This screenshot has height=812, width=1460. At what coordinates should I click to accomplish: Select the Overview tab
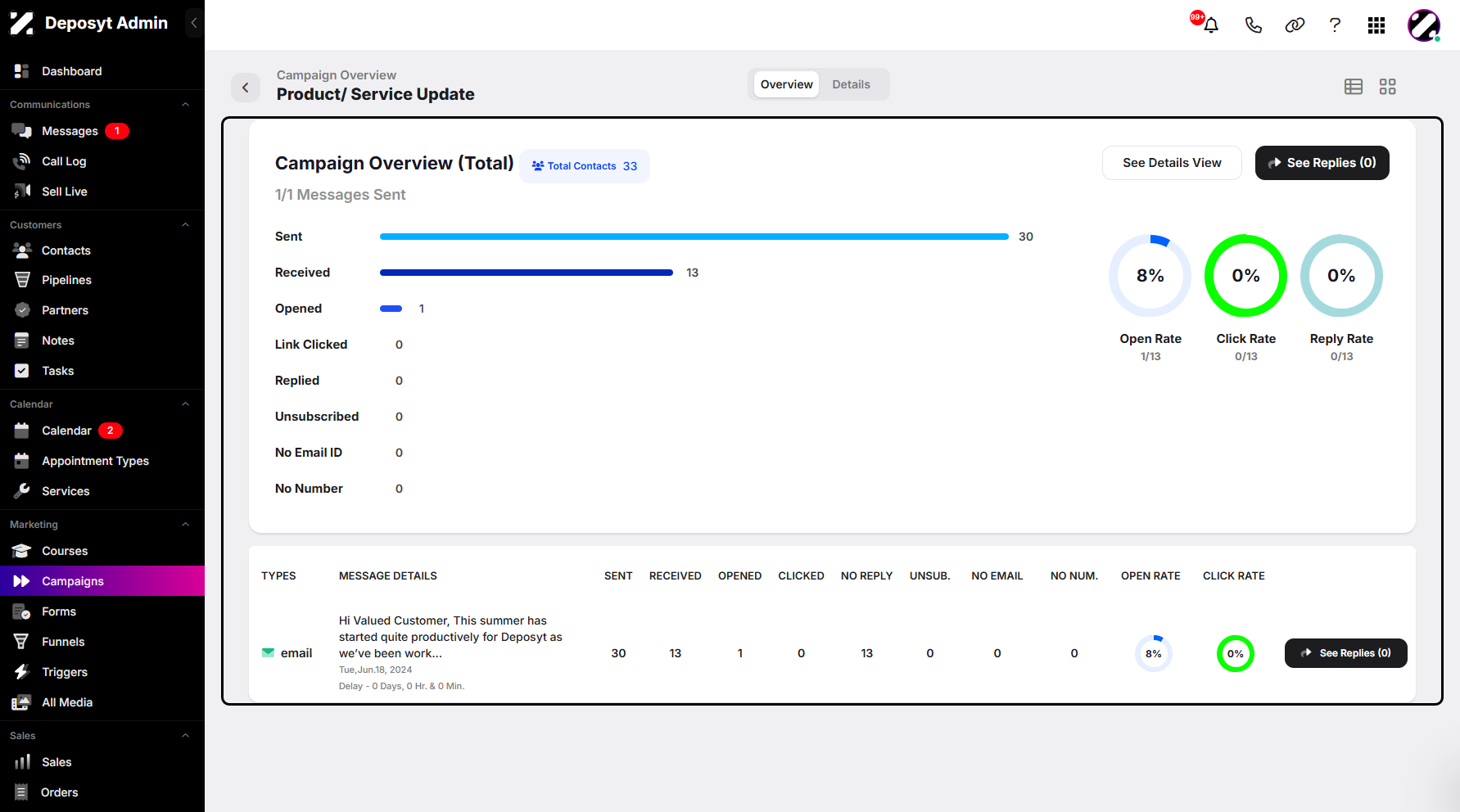point(786,84)
